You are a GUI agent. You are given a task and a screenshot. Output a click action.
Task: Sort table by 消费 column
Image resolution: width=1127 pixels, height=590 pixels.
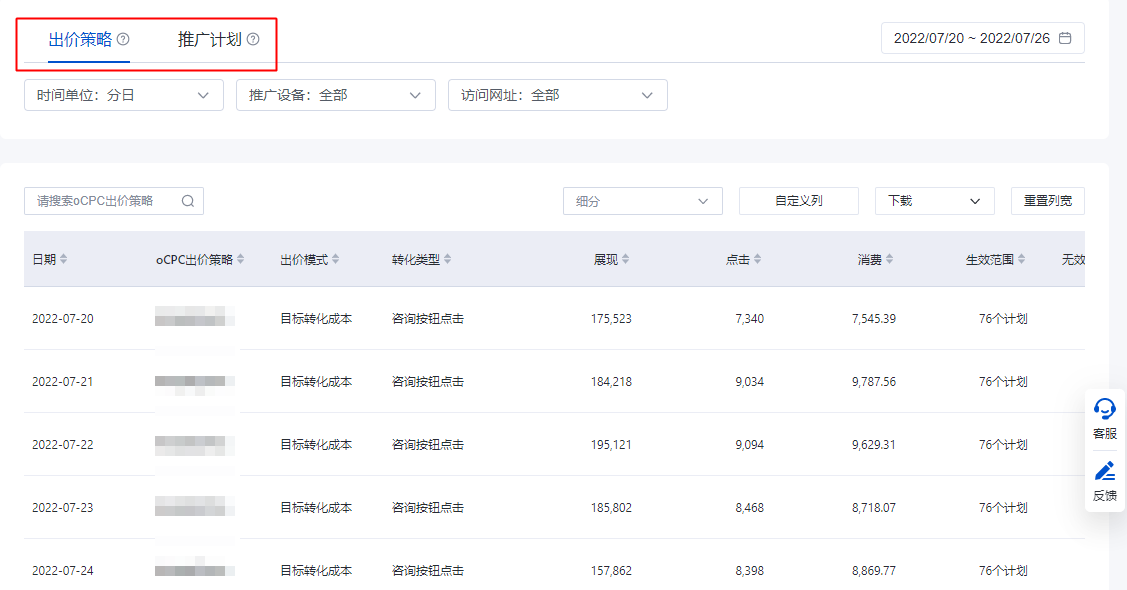coord(889,260)
